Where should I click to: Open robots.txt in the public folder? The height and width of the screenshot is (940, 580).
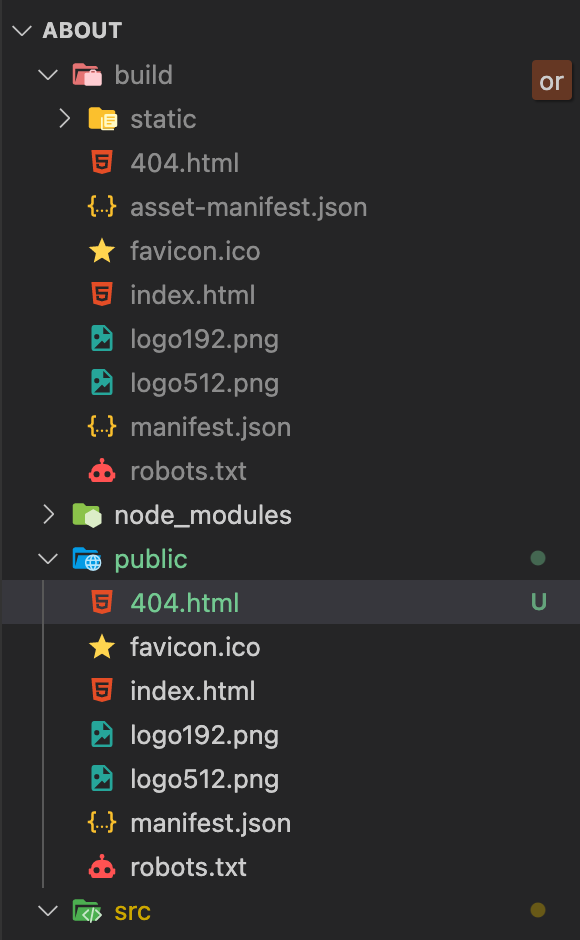188,867
